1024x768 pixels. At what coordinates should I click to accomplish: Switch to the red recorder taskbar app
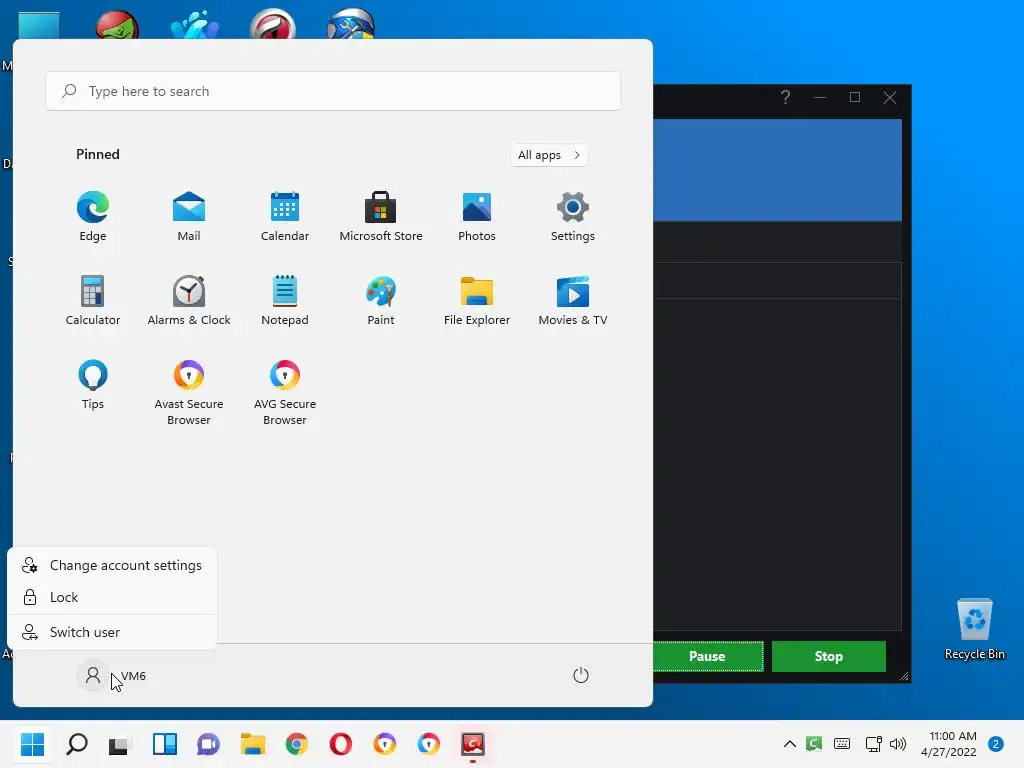(x=473, y=744)
